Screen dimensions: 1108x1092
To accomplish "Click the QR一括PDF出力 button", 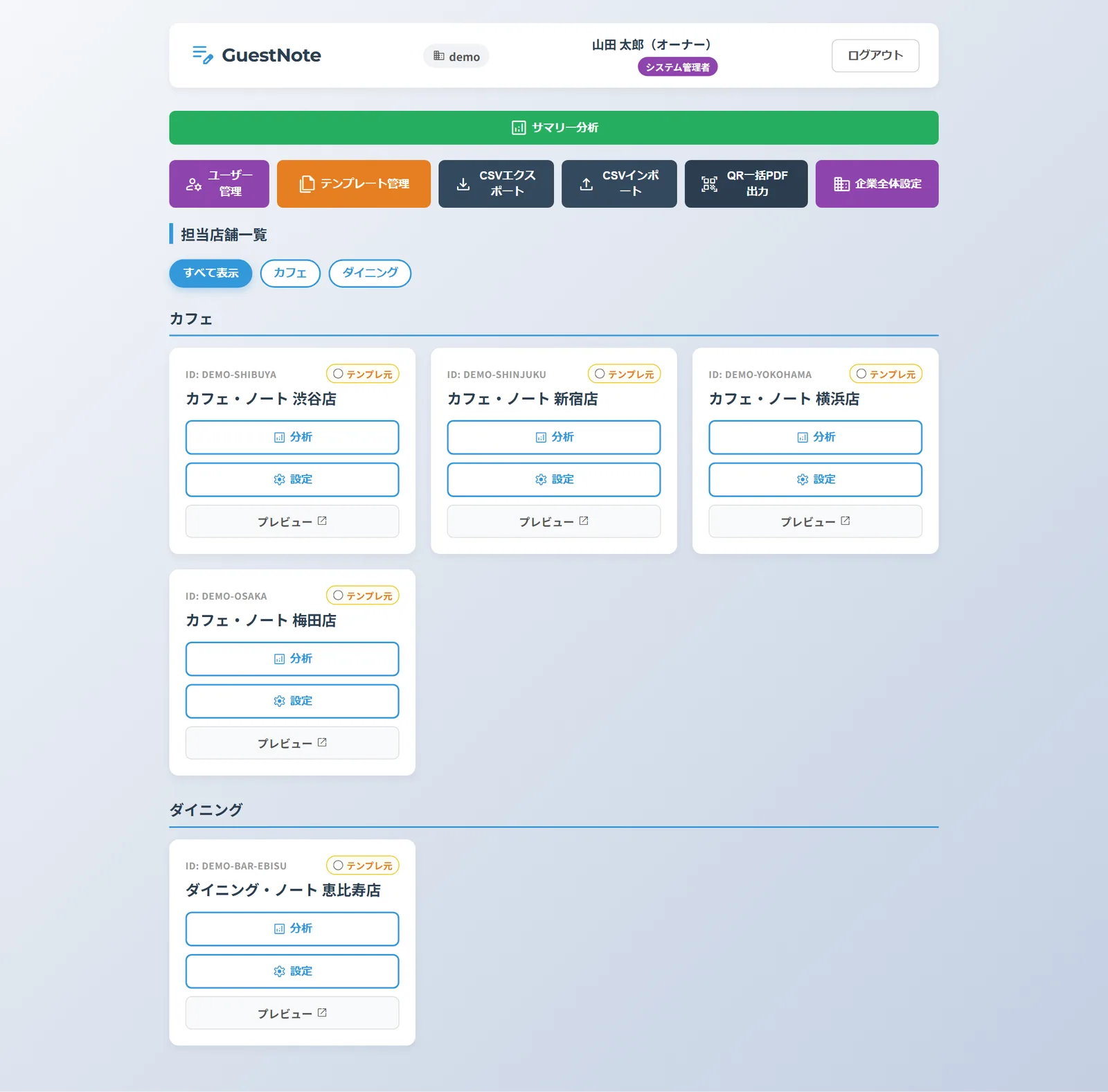I will click(x=746, y=184).
